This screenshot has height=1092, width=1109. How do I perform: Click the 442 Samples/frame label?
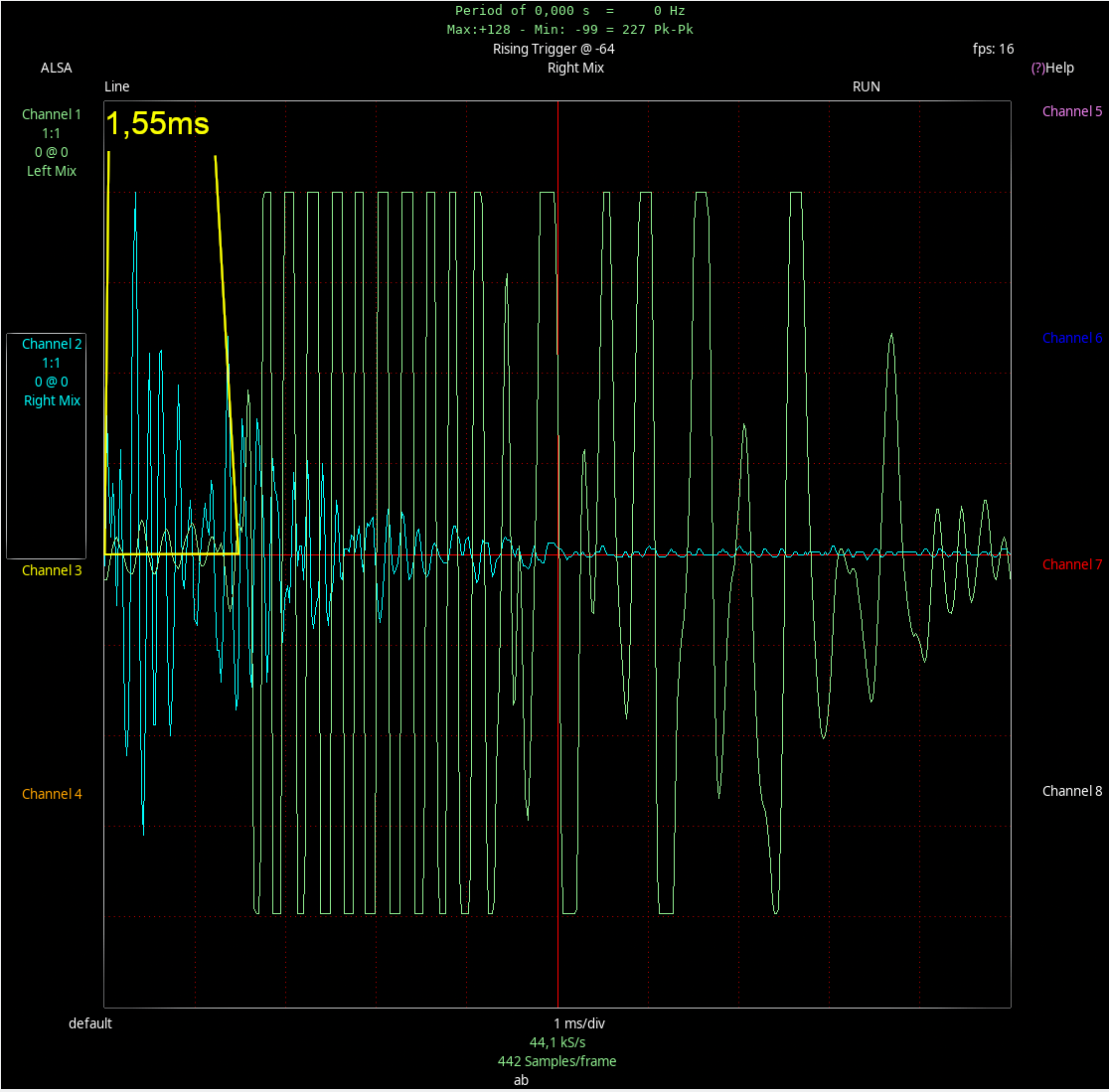click(557, 1061)
